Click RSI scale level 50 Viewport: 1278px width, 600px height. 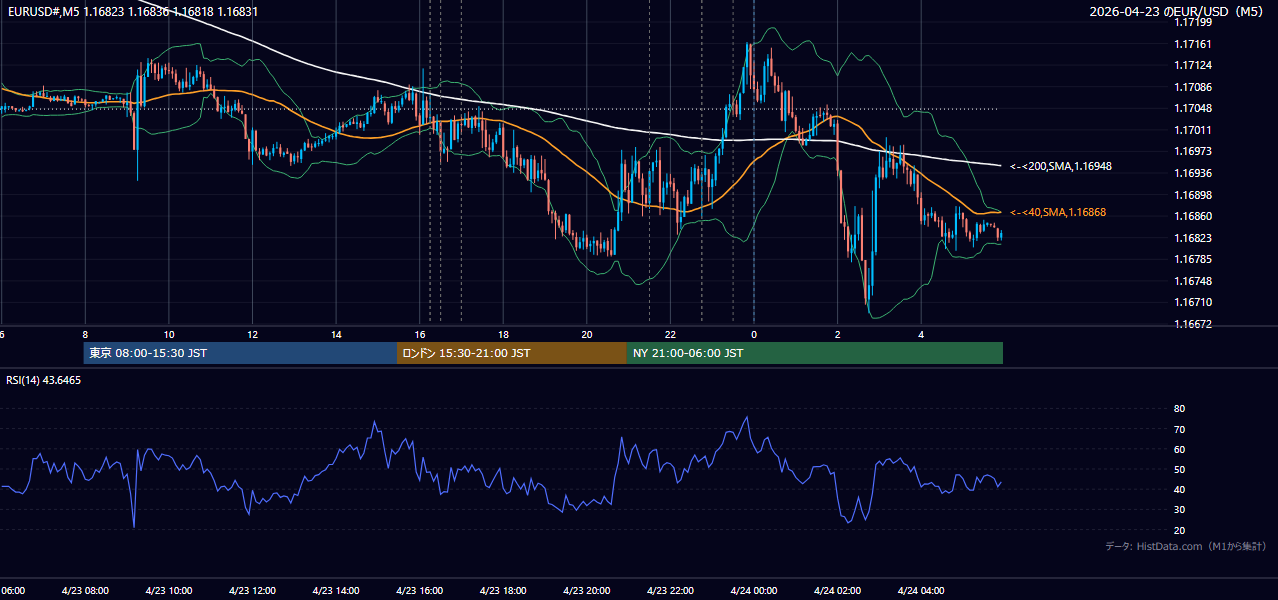(x=1180, y=469)
